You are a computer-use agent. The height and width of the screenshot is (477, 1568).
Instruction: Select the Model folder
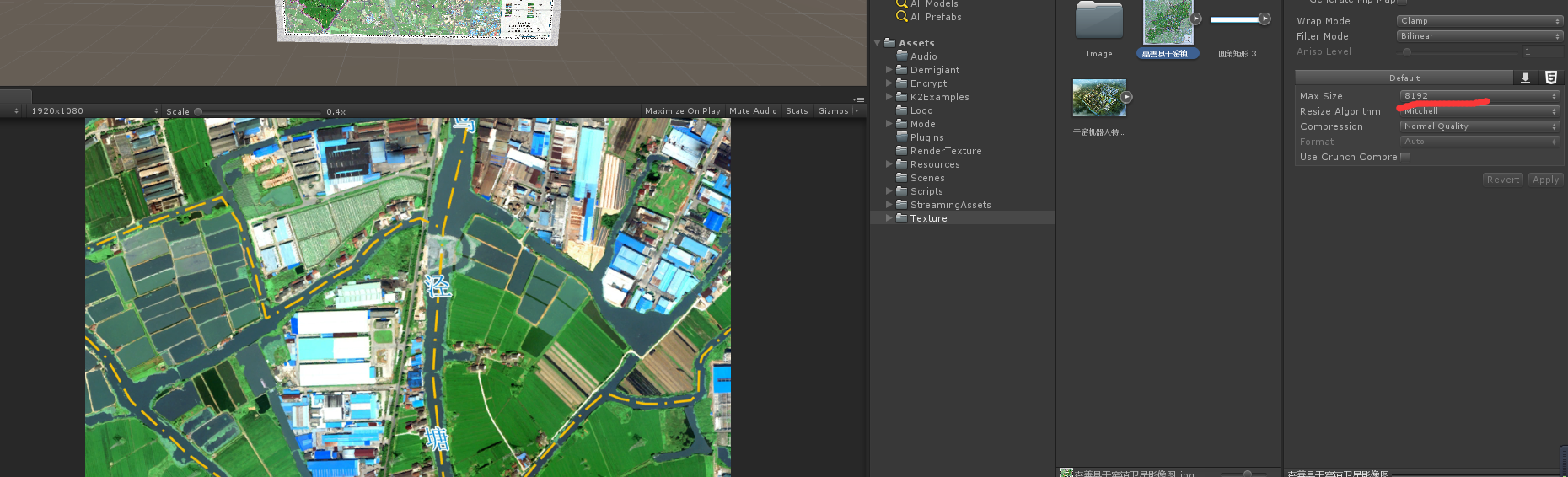(x=924, y=124)
